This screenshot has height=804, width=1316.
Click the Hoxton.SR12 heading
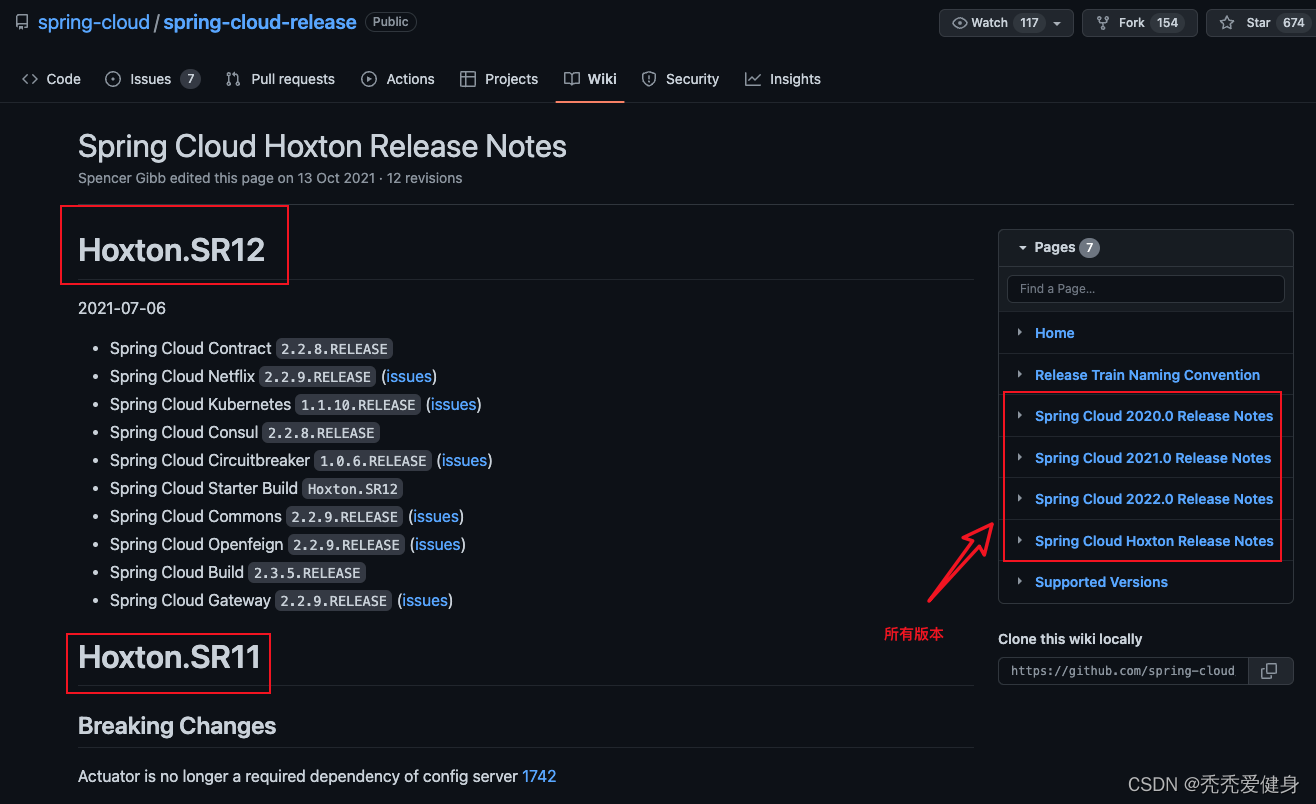click(172, 250)
